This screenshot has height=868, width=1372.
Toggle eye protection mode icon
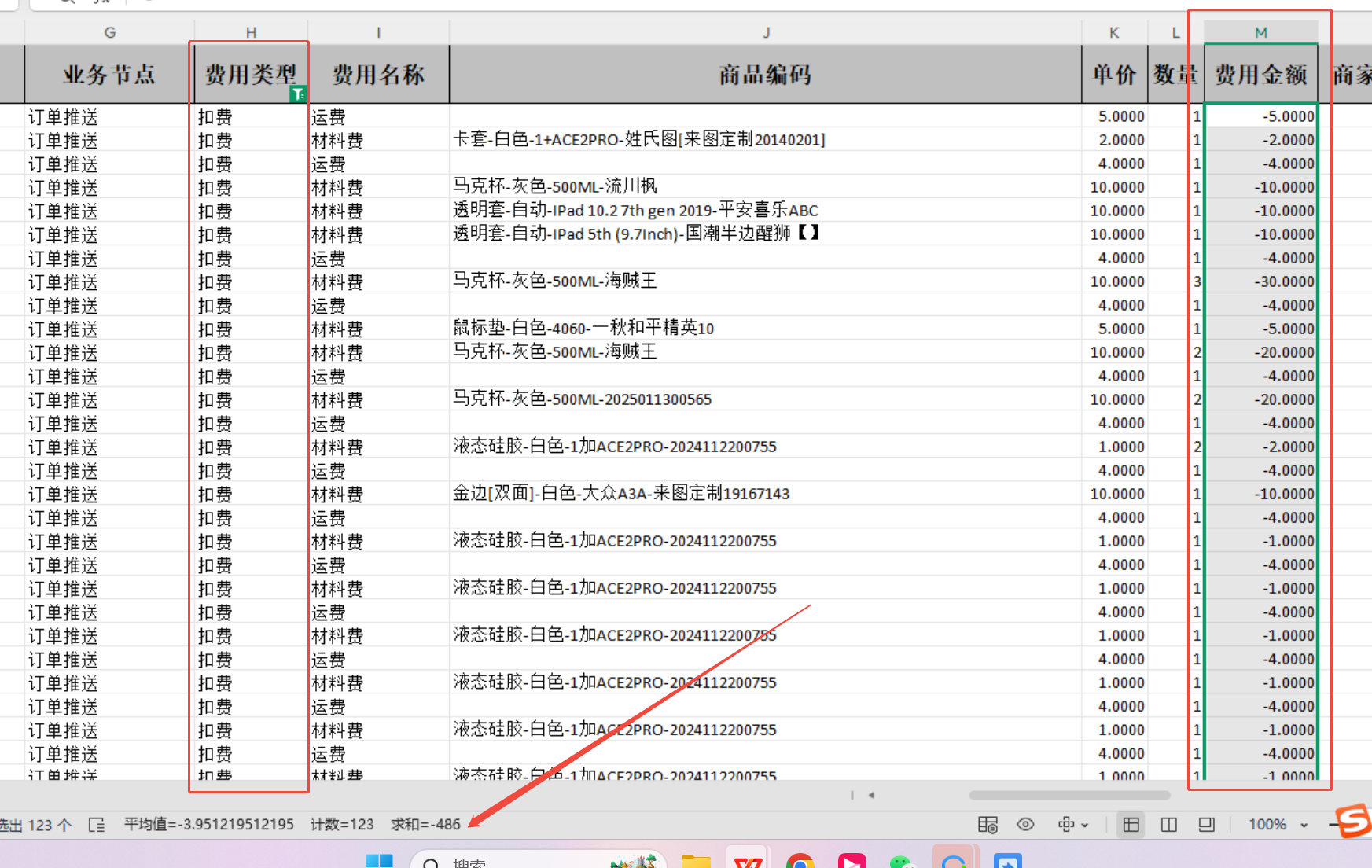click(x=1025, y=825)
